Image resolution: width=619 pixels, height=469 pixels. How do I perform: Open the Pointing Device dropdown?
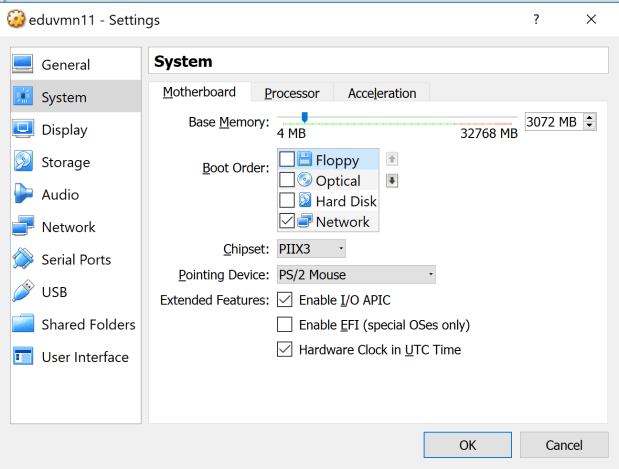355,274
